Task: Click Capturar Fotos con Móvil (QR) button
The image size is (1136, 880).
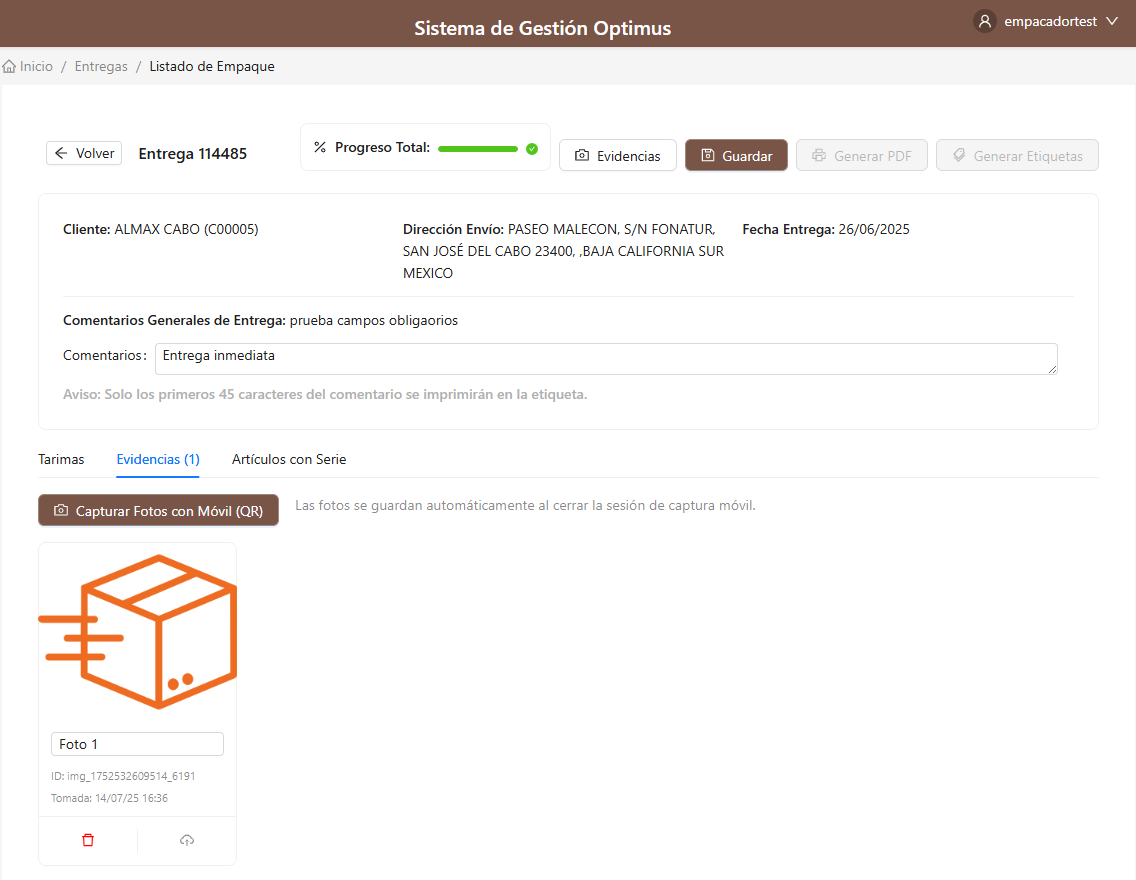Action: pos(159,511)
